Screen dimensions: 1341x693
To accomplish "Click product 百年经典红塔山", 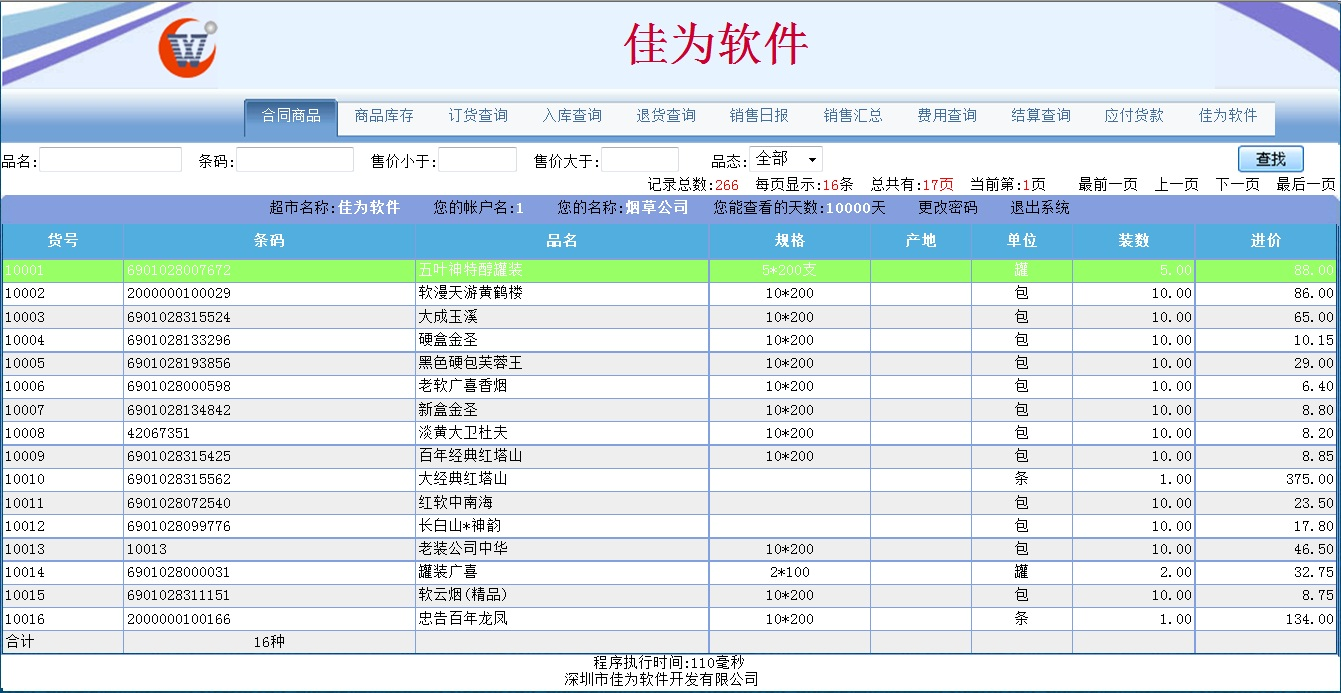I will pyautogui.click(x=471, y=456).
